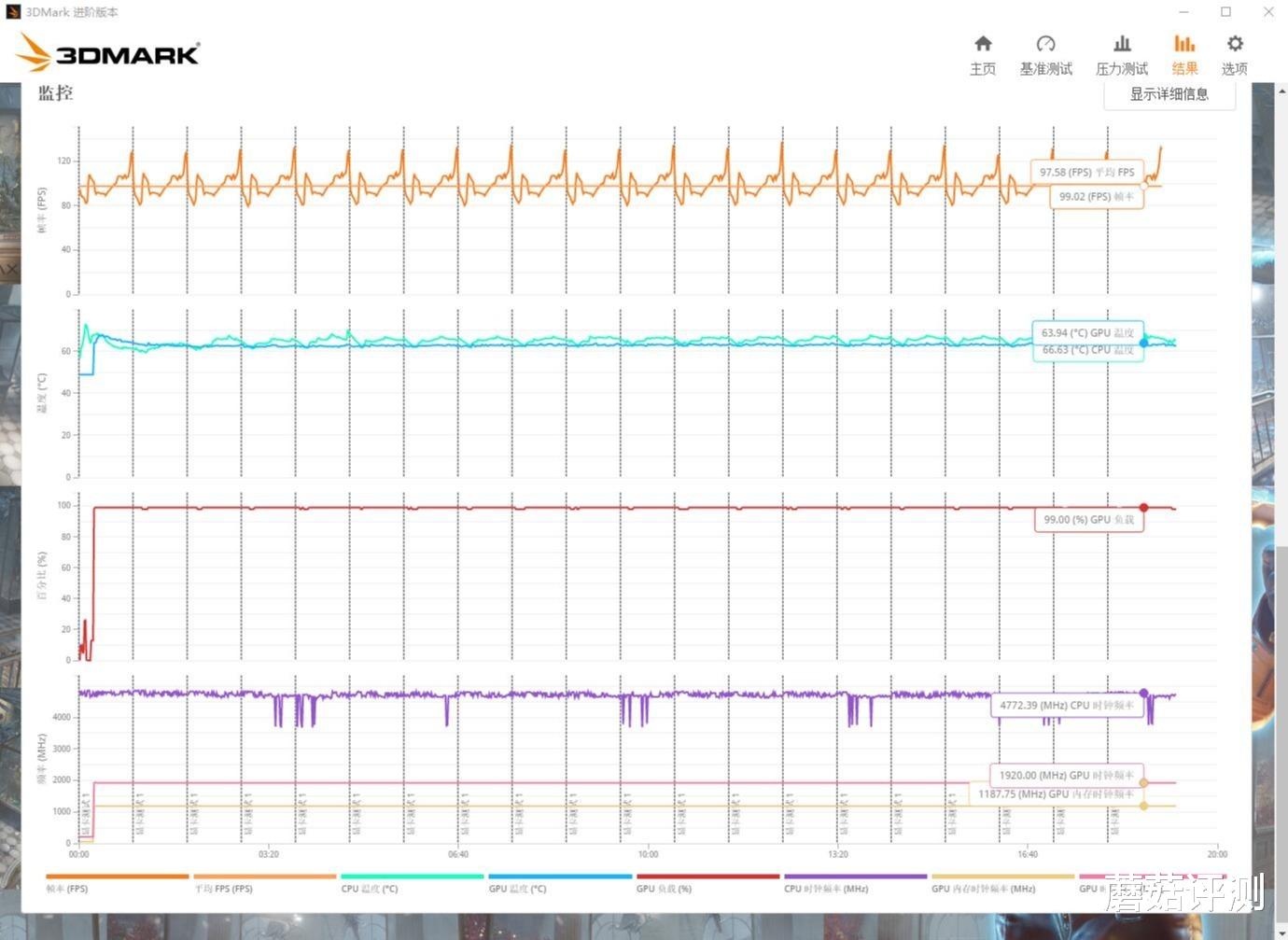This screenshot has width=1288, height=940.
Task: Click the 66.63 (°C) CPU 温度 tooltip
Action: 1087,350
